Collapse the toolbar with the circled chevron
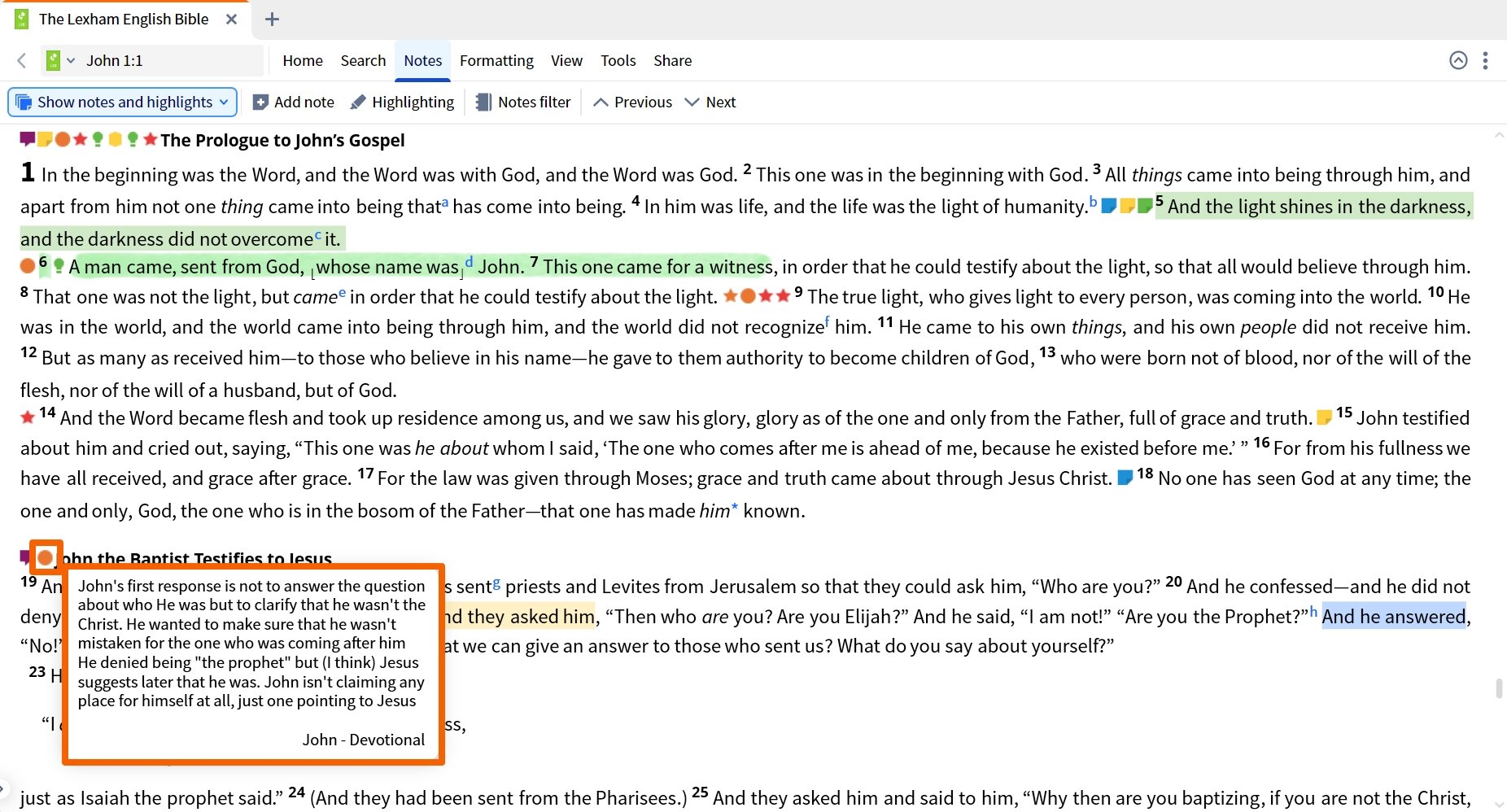 tap(1458, 60)
